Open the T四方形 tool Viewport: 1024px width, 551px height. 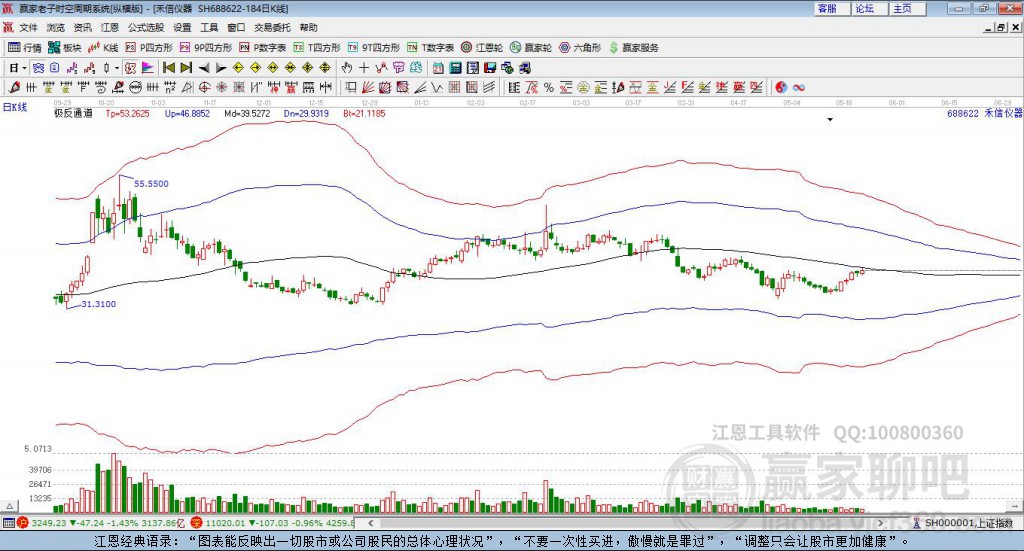[x=317, y=48]
